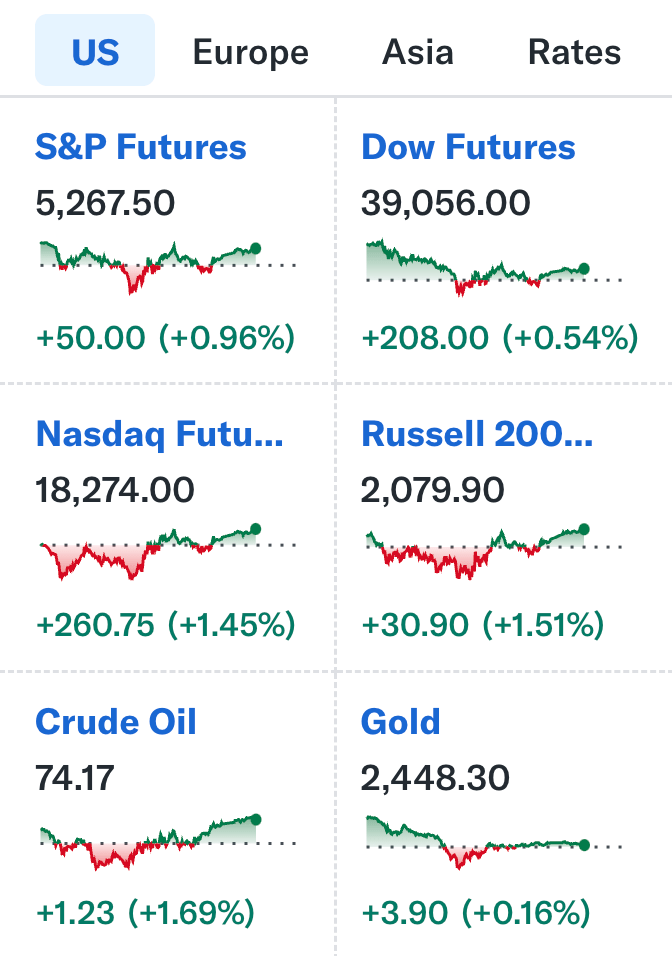Switch to the Europe tab
672x956 pixels.
pyautogui.click(x=250, y=51)
